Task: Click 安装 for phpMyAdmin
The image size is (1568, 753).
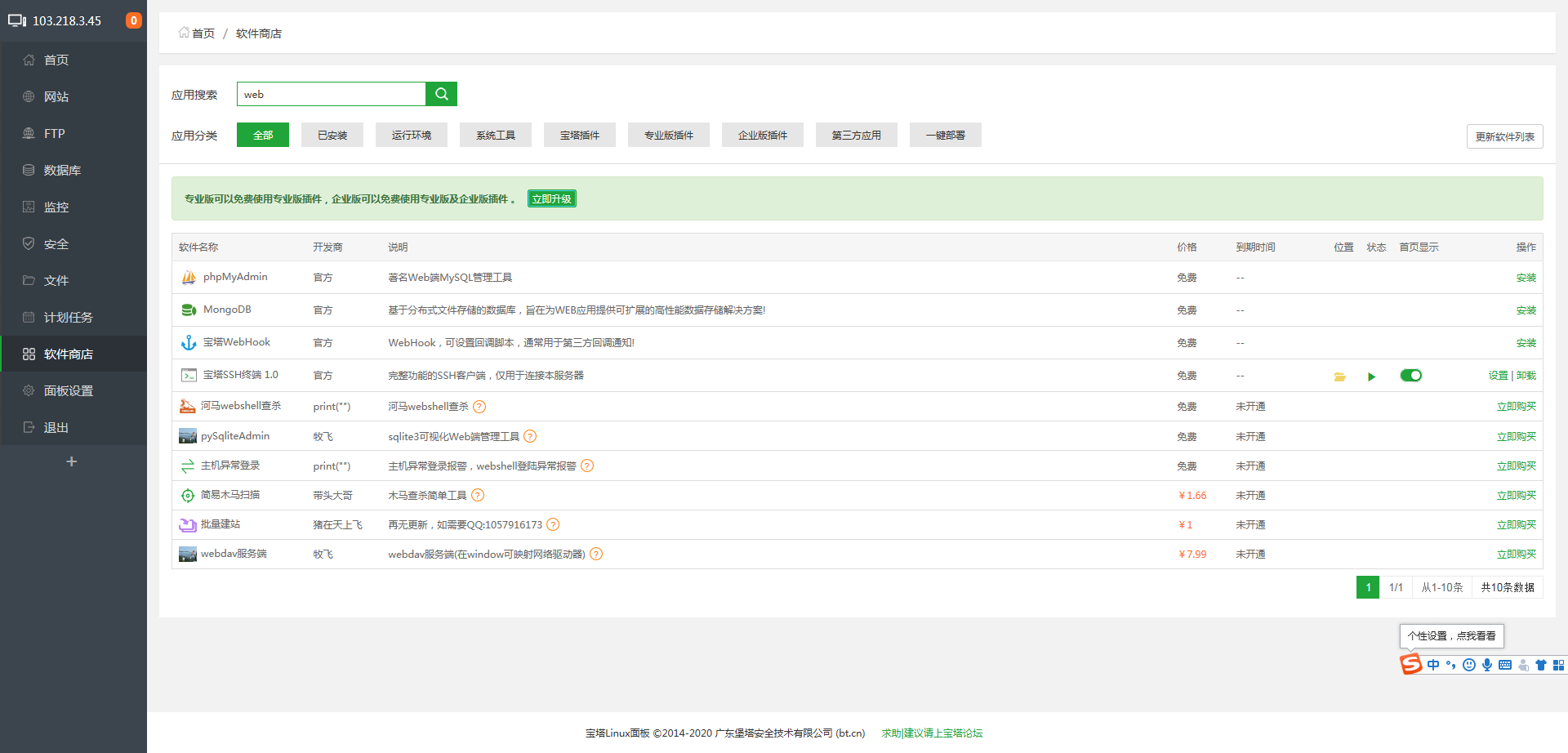Action: coord(1526,278)
